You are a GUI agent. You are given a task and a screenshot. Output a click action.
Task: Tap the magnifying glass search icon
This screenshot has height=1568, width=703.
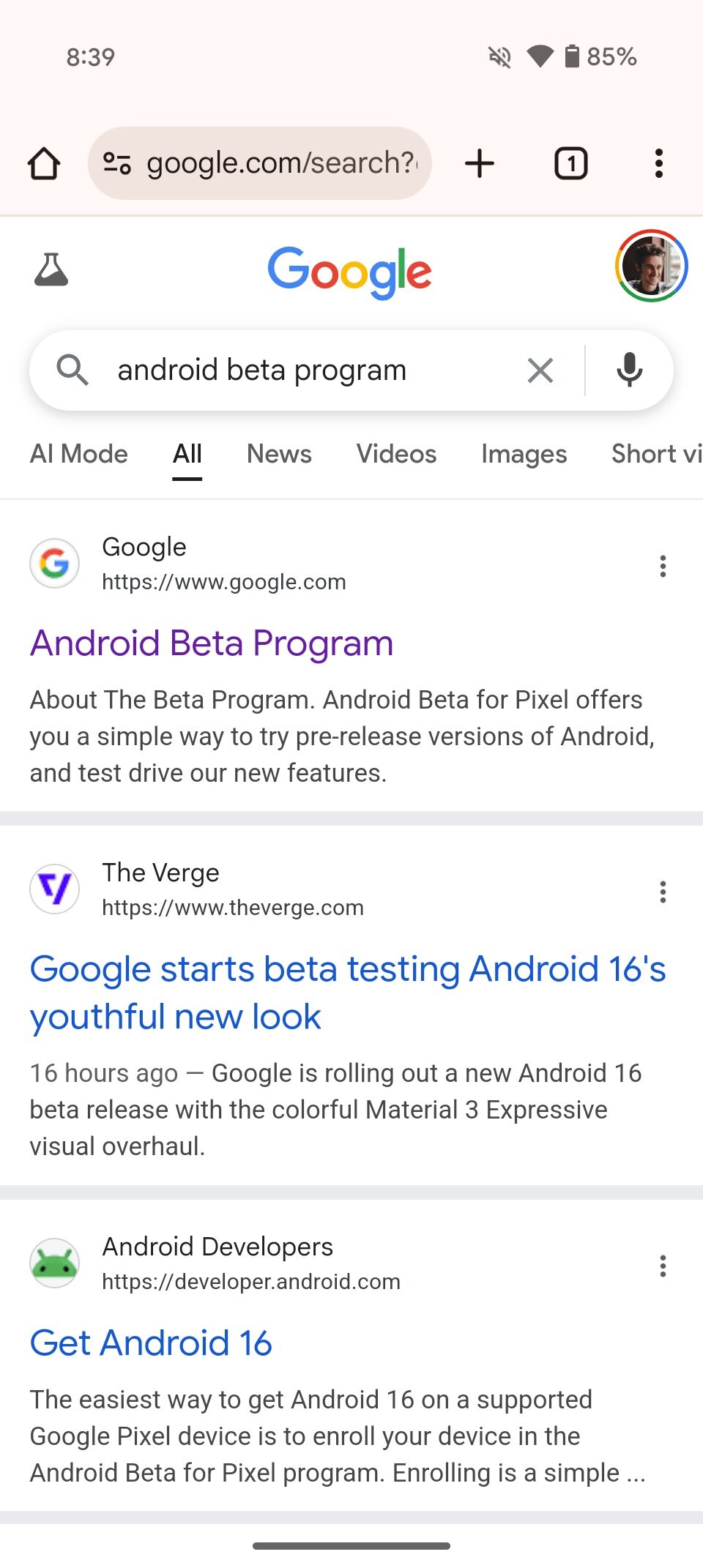[72, 370]
